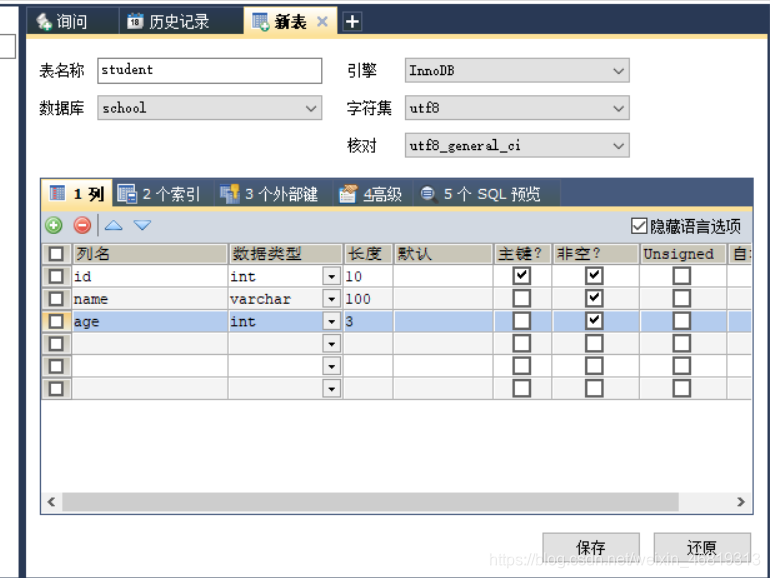Select the 1 列 tab

pos(78,194)
